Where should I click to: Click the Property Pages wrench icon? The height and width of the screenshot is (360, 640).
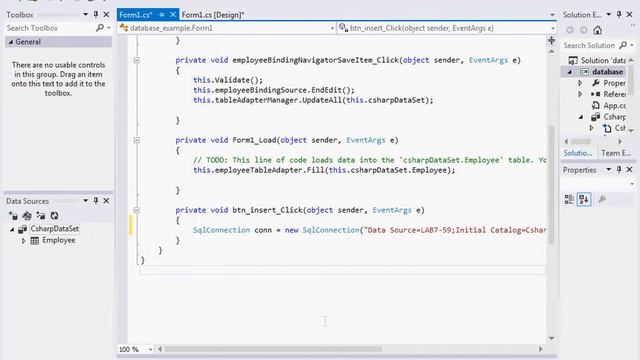pyautogui.click(x=602, y=199)
